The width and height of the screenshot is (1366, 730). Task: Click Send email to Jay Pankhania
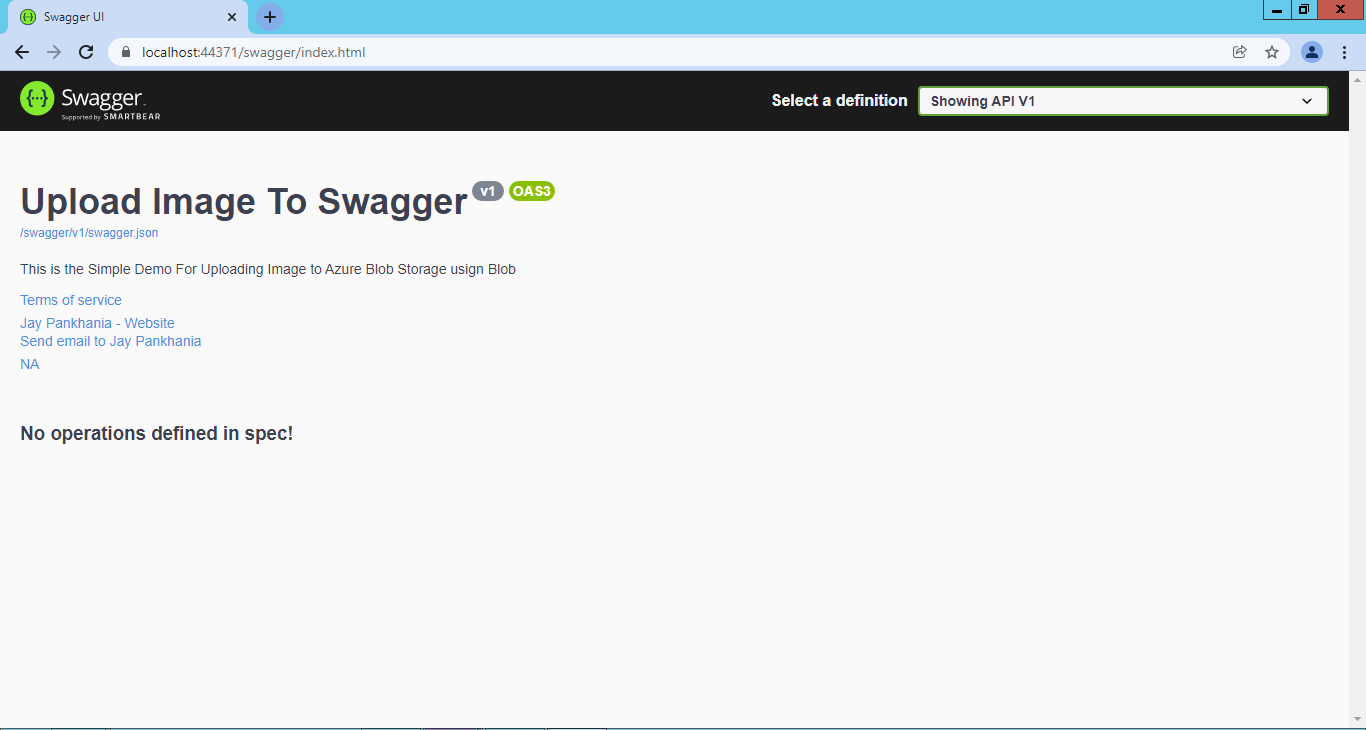click(111, 341)
